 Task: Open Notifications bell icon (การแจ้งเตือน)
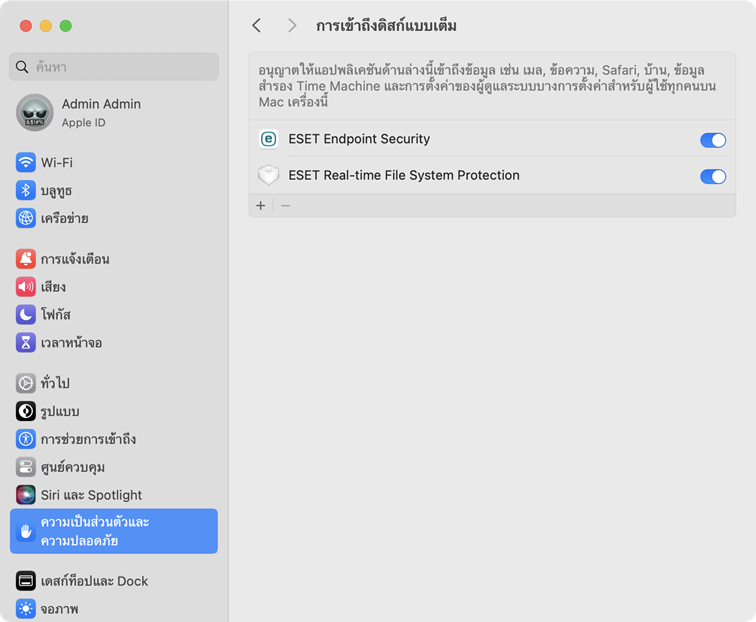click(x=26, y=259)
